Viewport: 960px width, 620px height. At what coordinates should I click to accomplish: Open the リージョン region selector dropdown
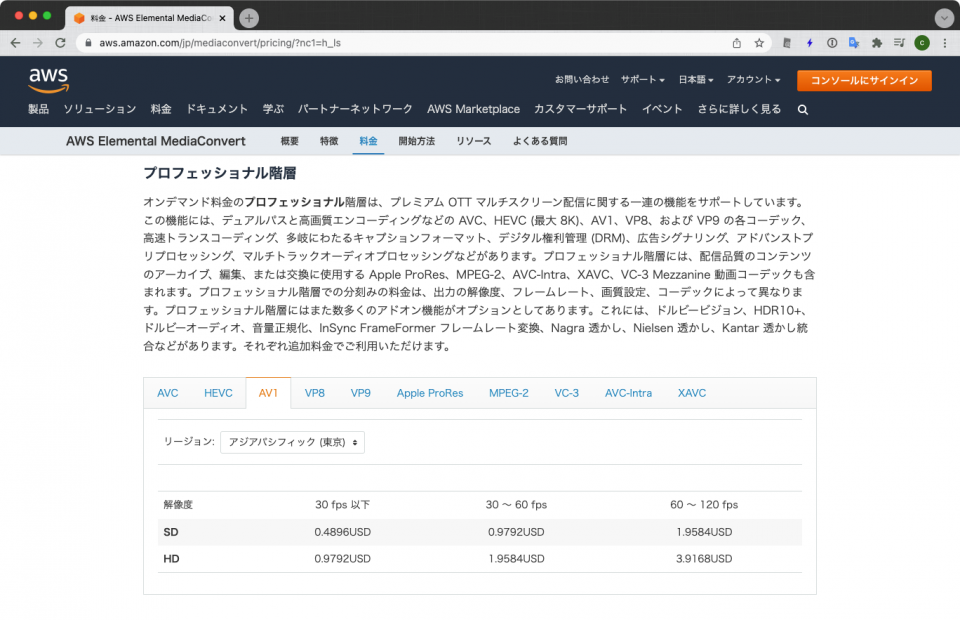coord(292,442)
